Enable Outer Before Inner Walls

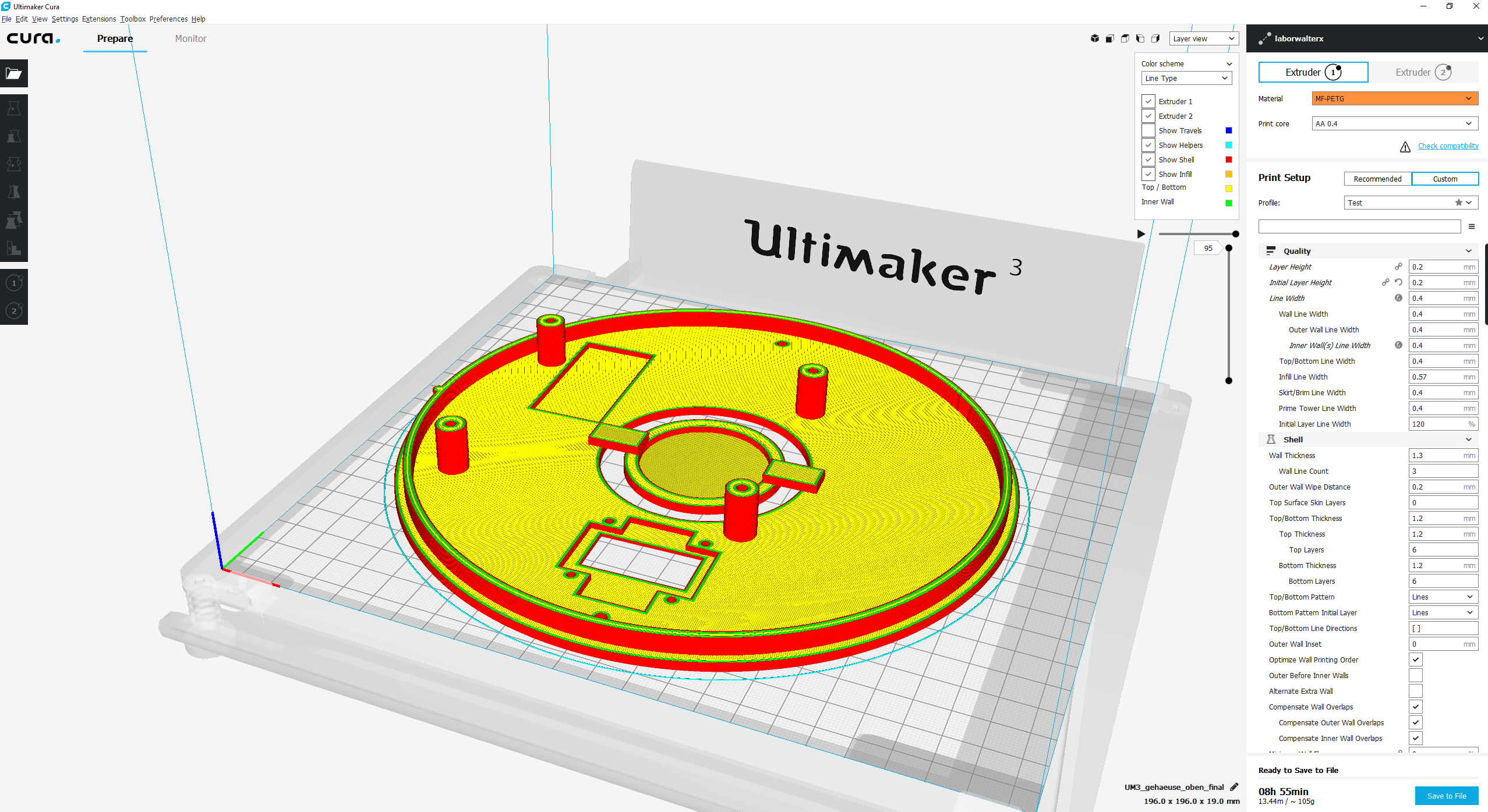point(1416,675)
